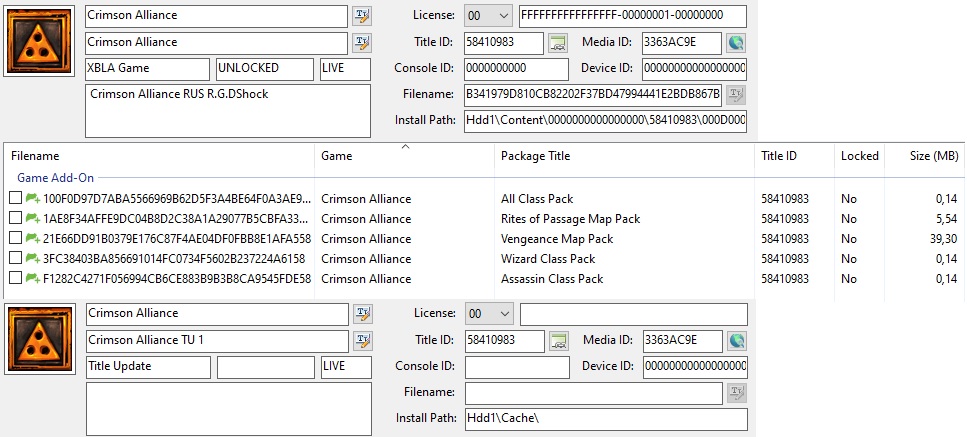Click add-on icon of Wizard Class Pack row

33,258
